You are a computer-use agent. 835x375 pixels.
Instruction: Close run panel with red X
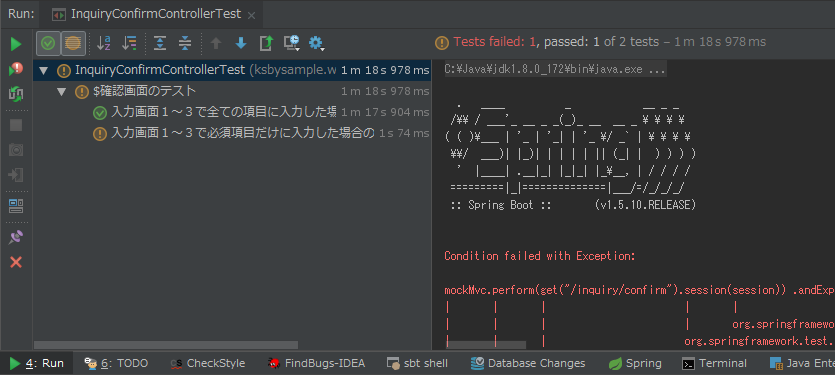[16, 262]
